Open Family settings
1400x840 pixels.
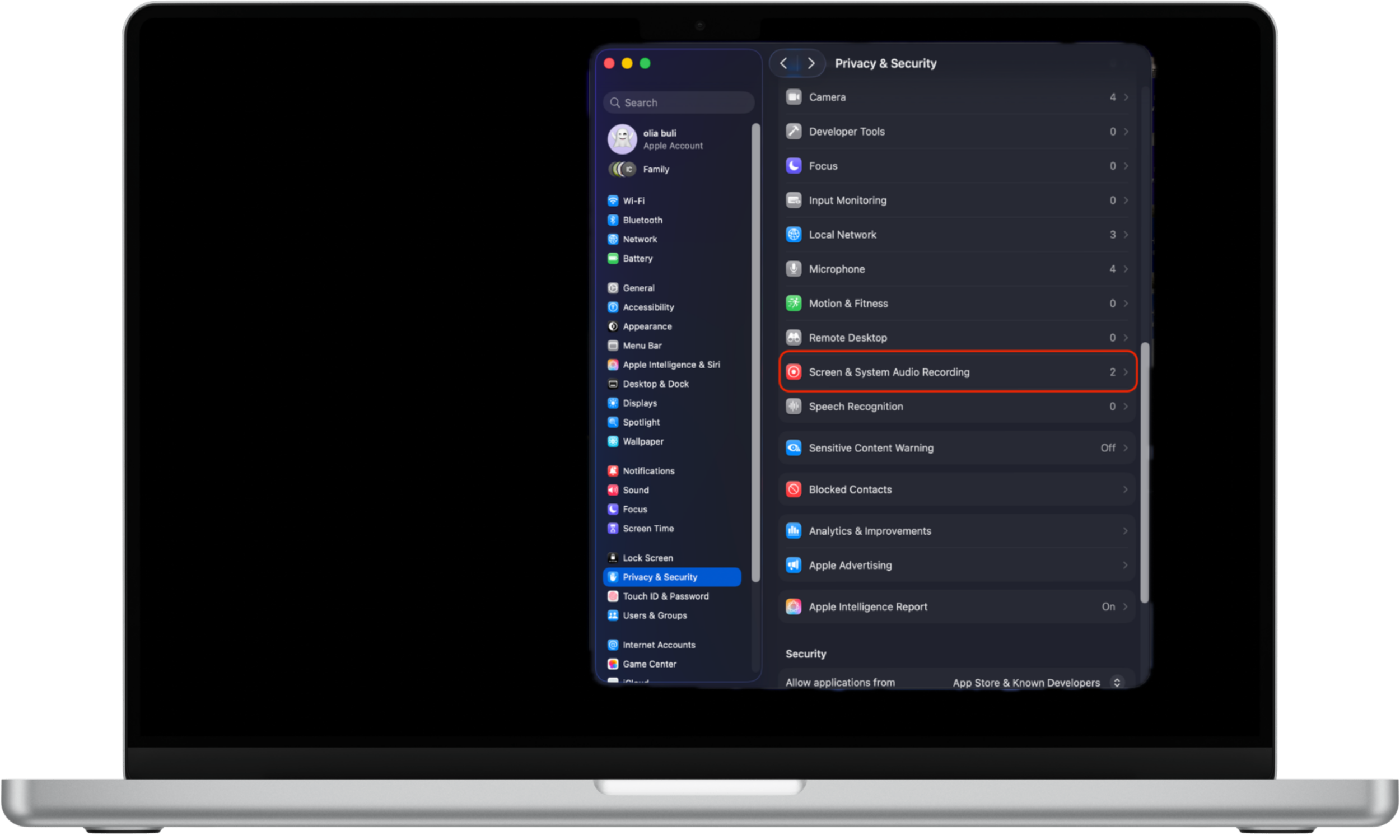(x=655, y=169)
